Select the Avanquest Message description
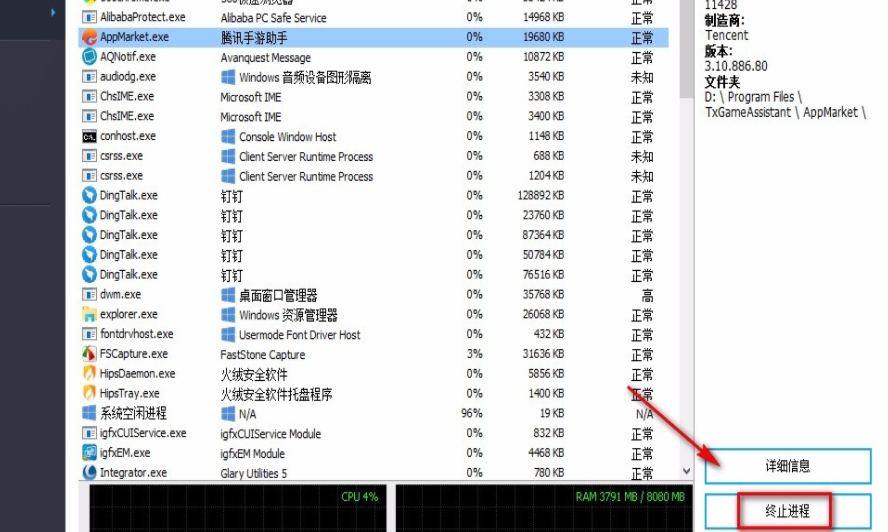This screenshot has width=888, height=532. [266, 58]
